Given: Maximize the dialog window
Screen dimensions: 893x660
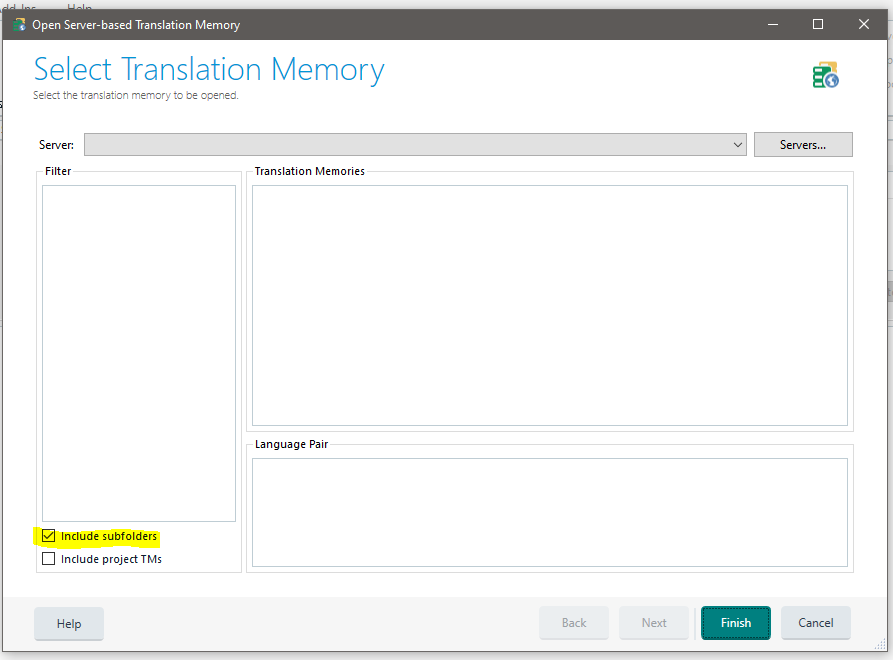Looking at the screenshot, I should pyautogui.click(x=818, y=24).
